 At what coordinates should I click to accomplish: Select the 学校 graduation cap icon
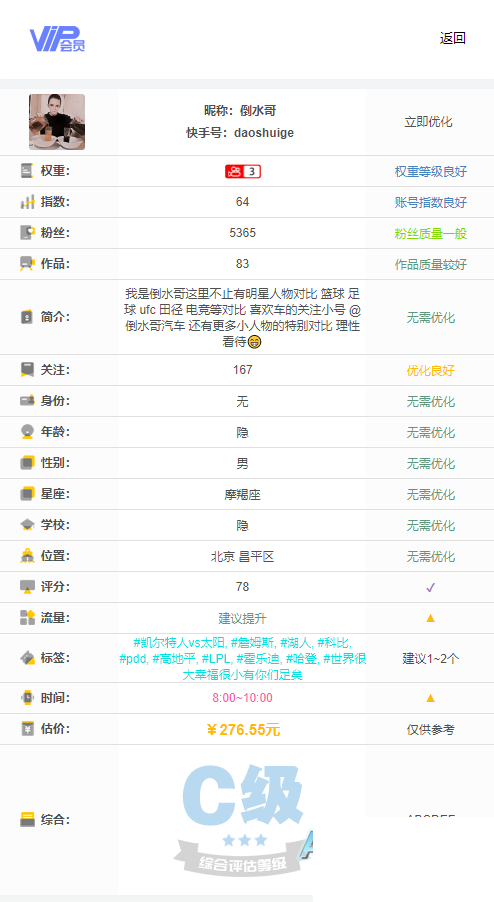click(x=27, y=525)
